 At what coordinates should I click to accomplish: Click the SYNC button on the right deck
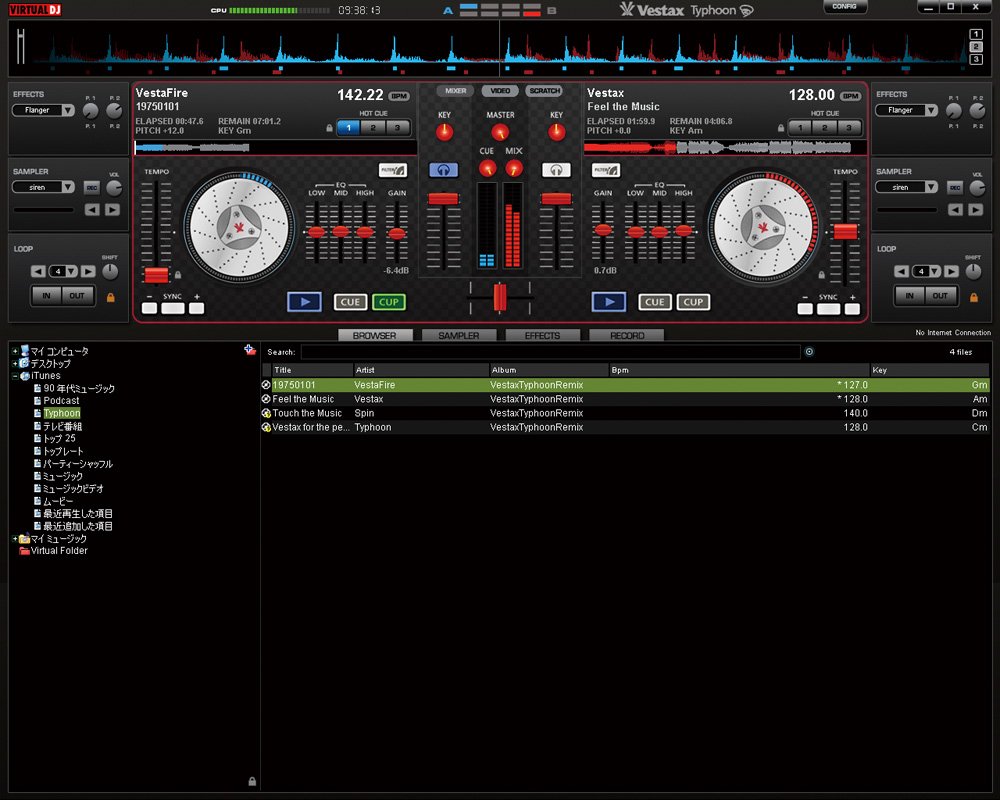(828, 309)
